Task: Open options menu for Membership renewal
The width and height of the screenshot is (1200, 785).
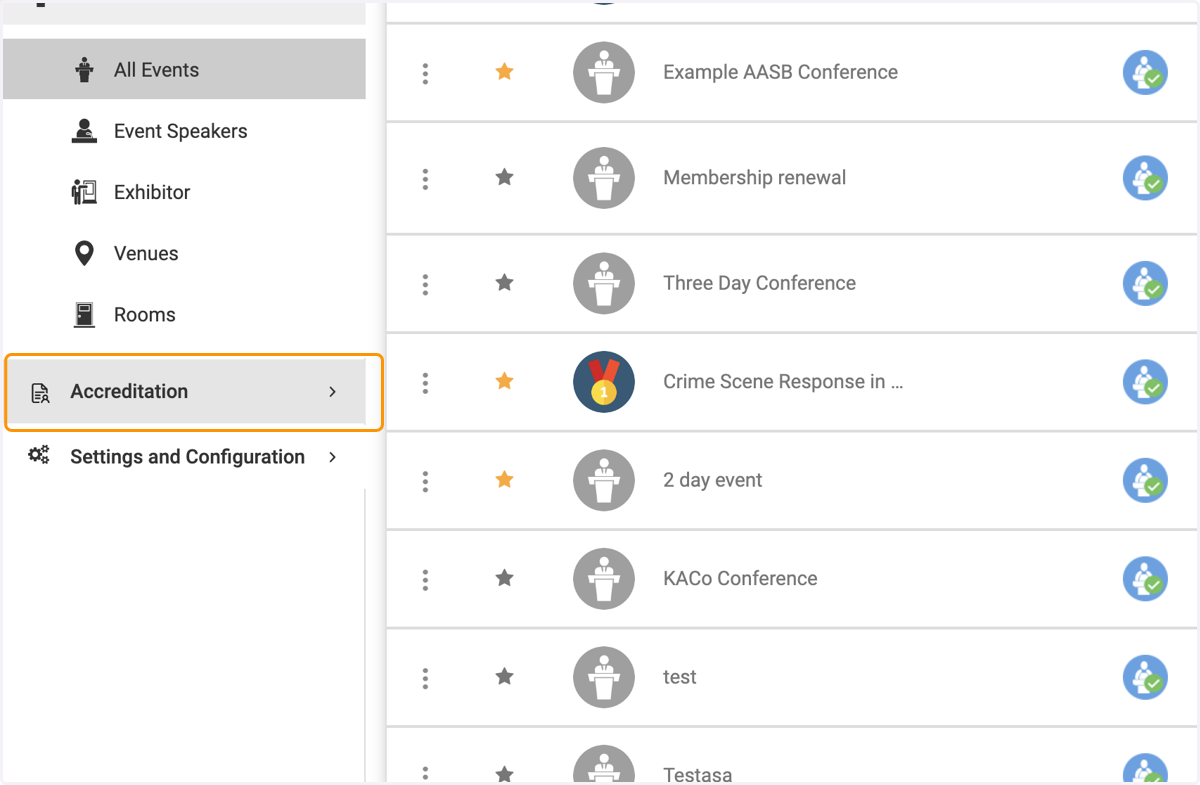Action: (425, 179)
